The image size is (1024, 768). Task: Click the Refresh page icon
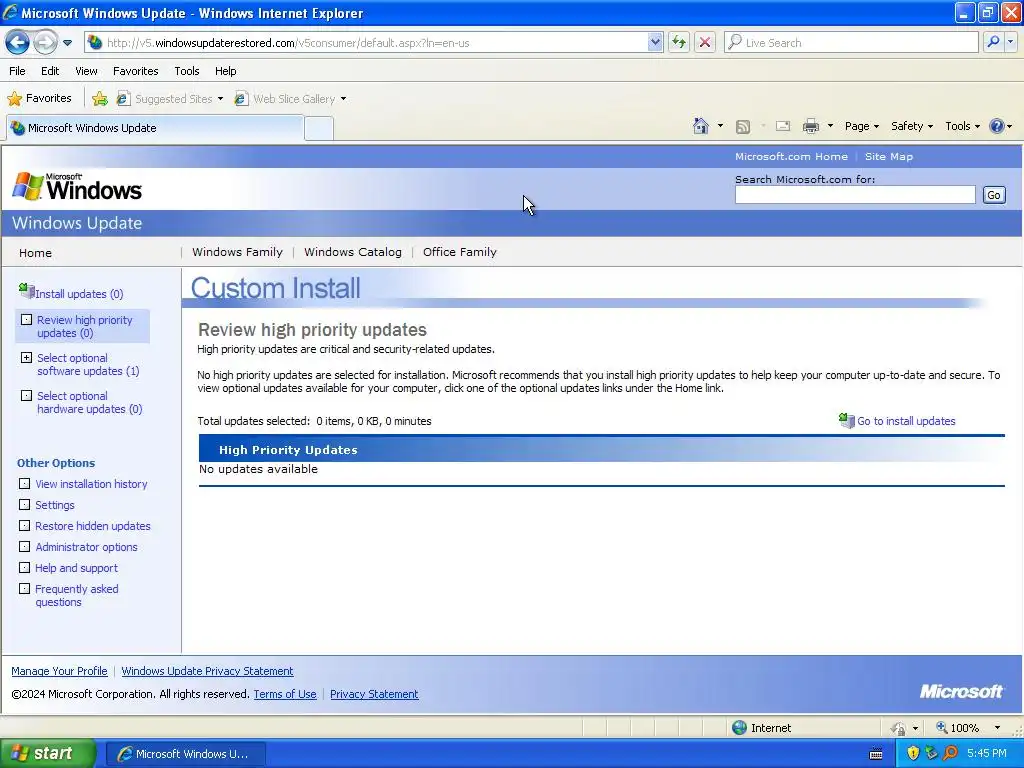pyautogui.click(x=679, y=42)
